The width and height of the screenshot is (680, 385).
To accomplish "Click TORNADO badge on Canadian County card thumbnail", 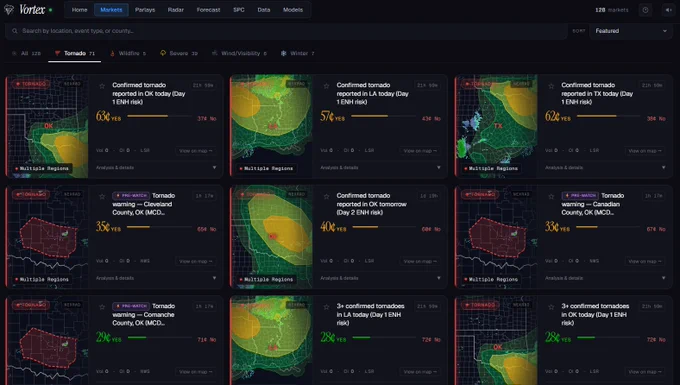I will click(x=480, y=194).
